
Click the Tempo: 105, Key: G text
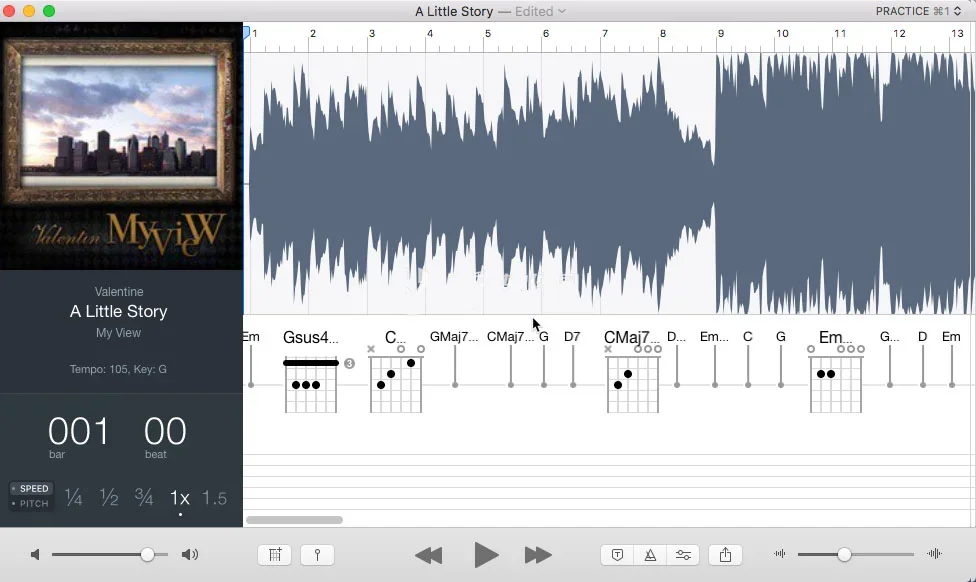point(118,369)
